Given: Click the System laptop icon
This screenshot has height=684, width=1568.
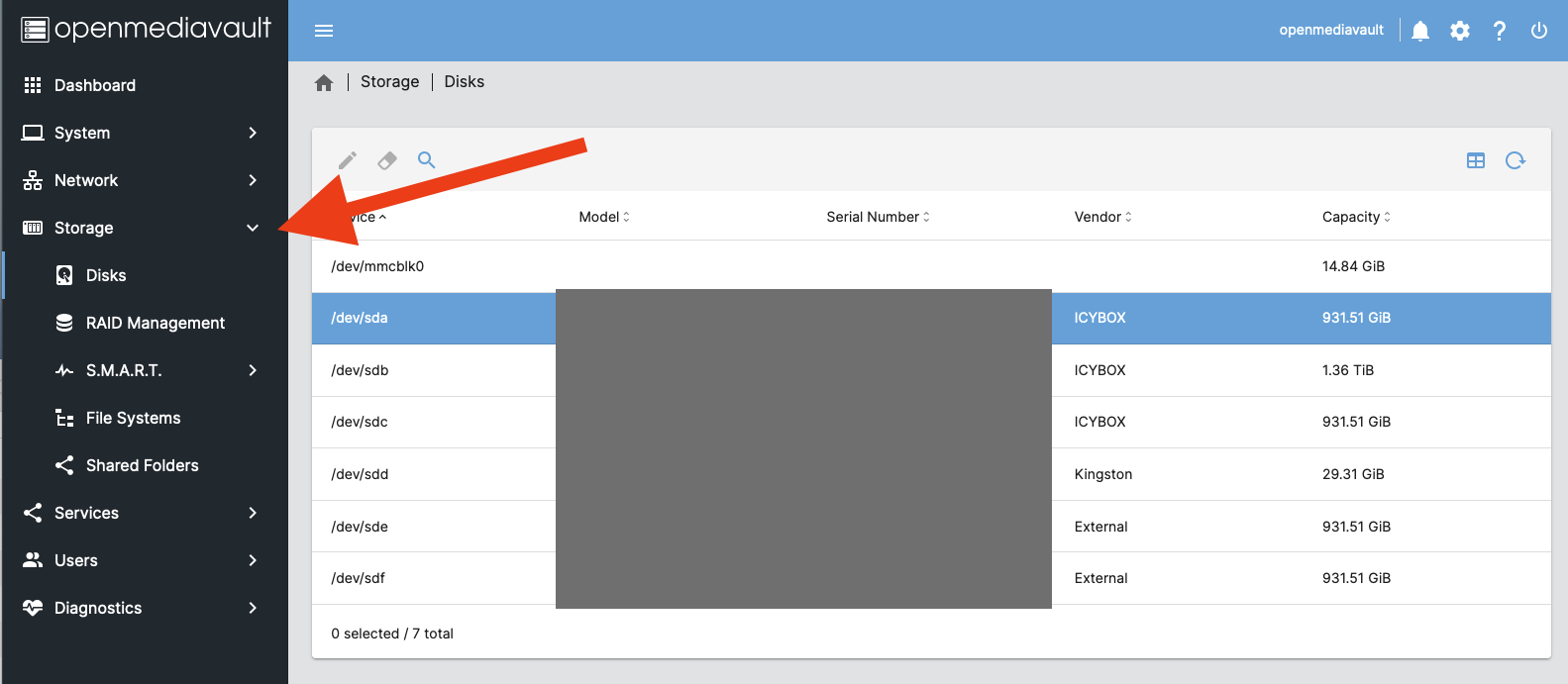Looking at the screenshot, I should (x=33, y=133).
